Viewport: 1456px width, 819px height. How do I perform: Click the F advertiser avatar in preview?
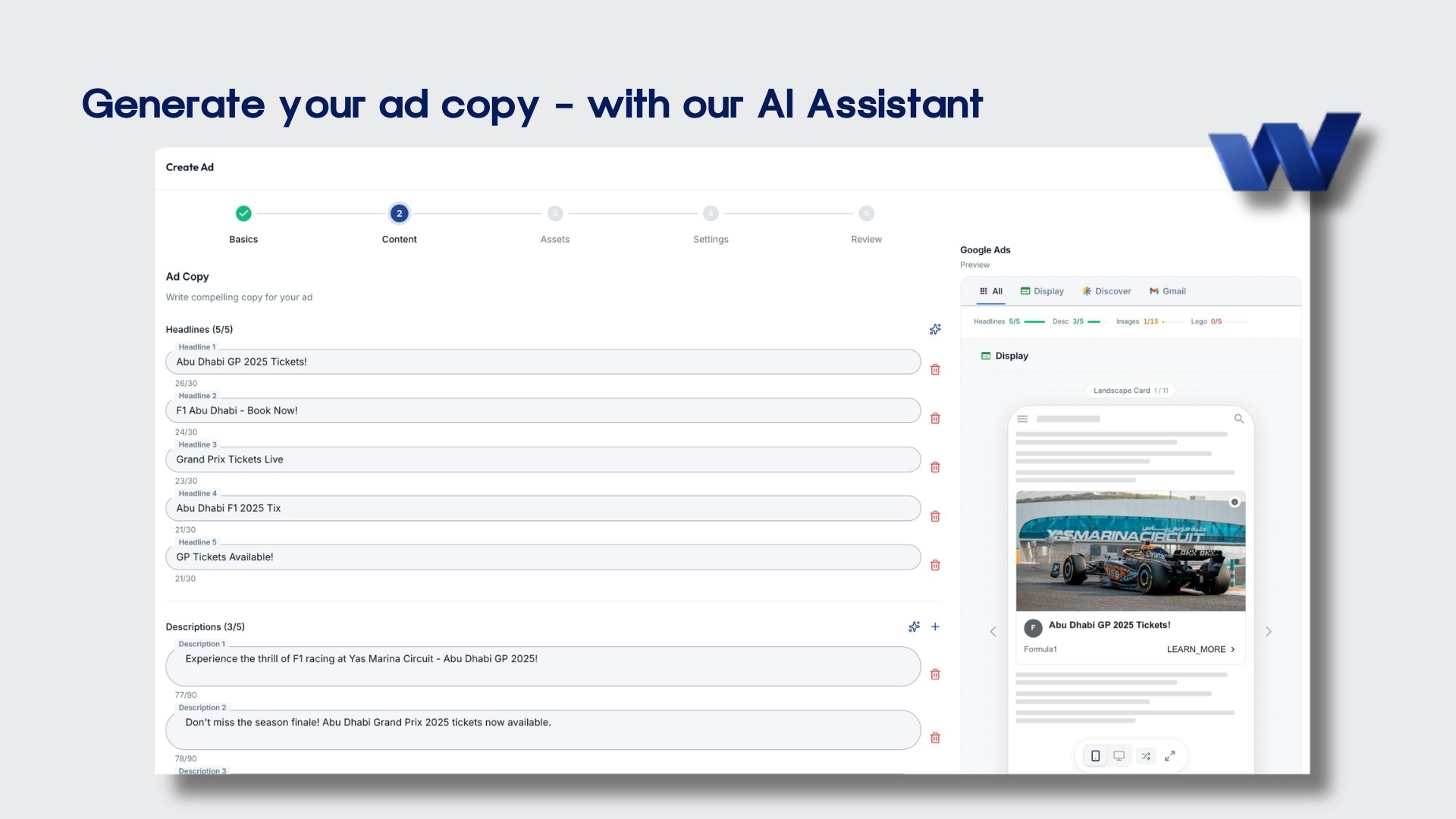(1033, 628)
